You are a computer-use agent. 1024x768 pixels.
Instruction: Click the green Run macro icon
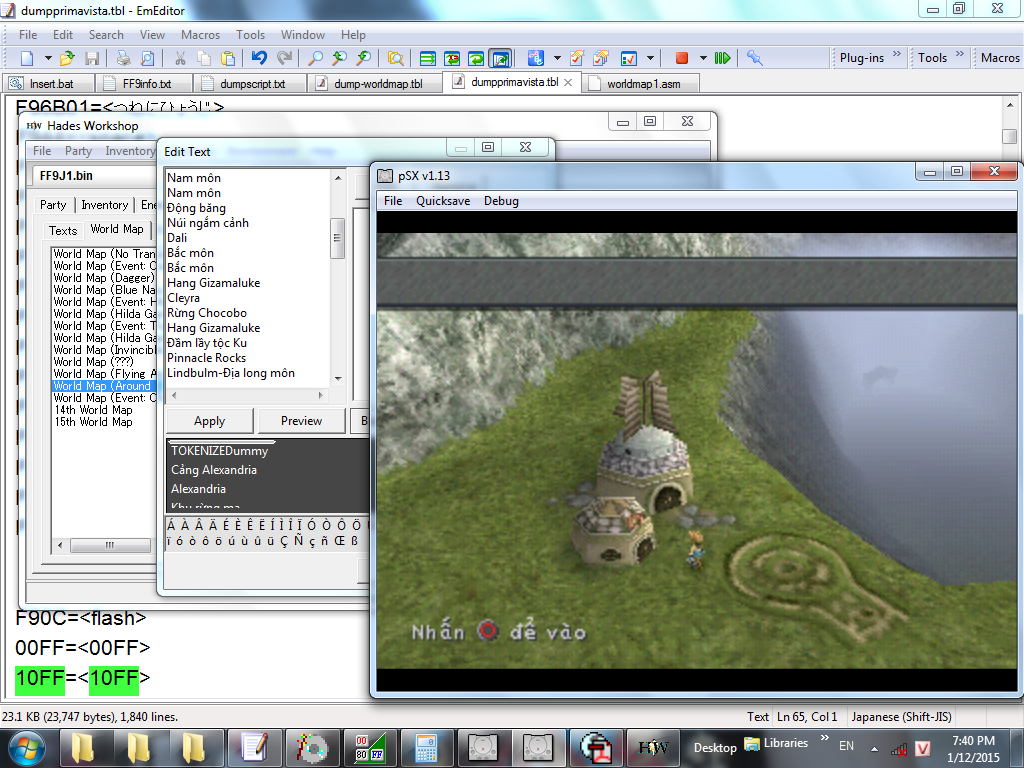722,58
